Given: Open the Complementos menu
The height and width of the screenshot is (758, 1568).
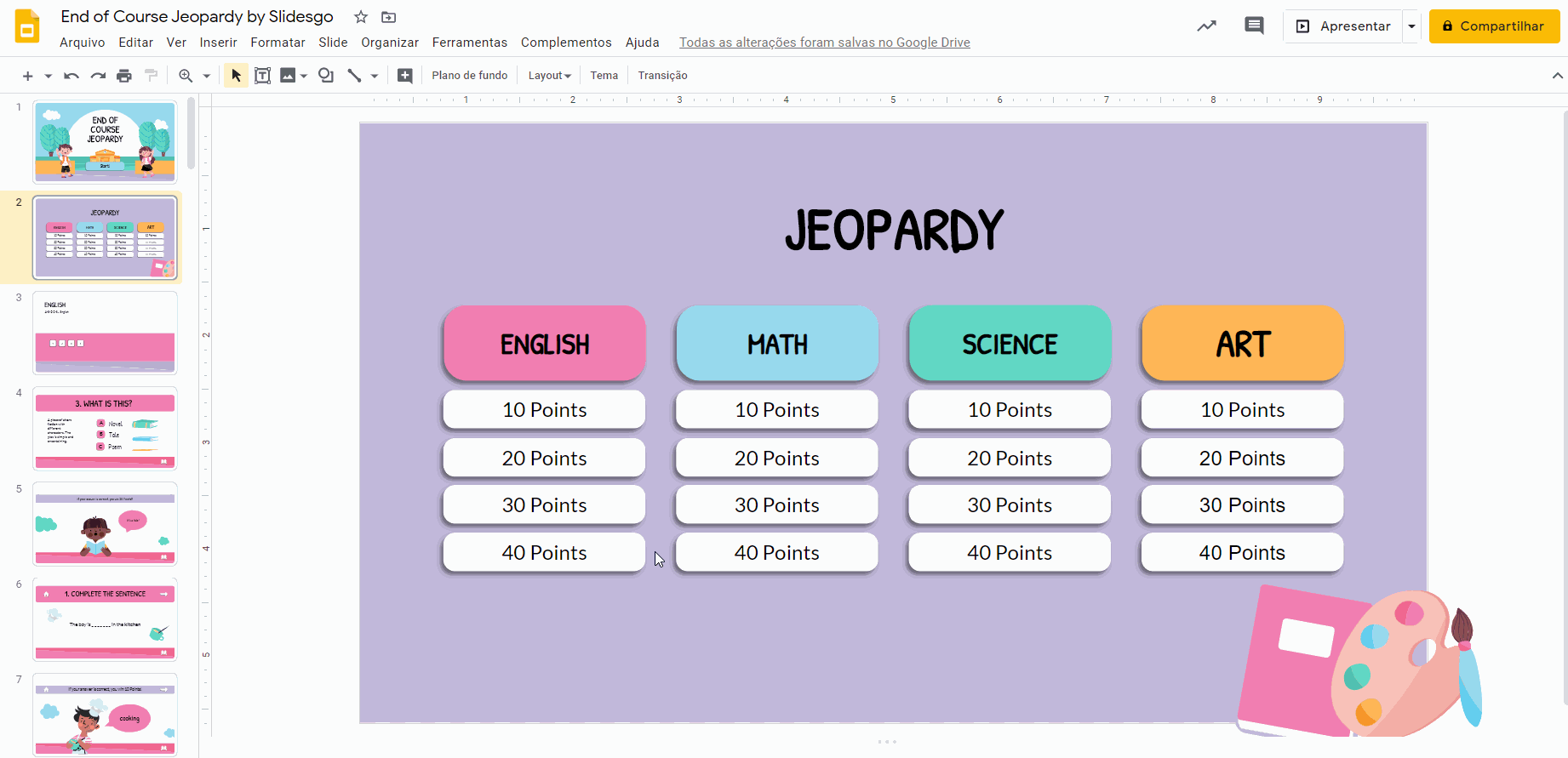Looking at the screenshot, I should coord(566,43).
